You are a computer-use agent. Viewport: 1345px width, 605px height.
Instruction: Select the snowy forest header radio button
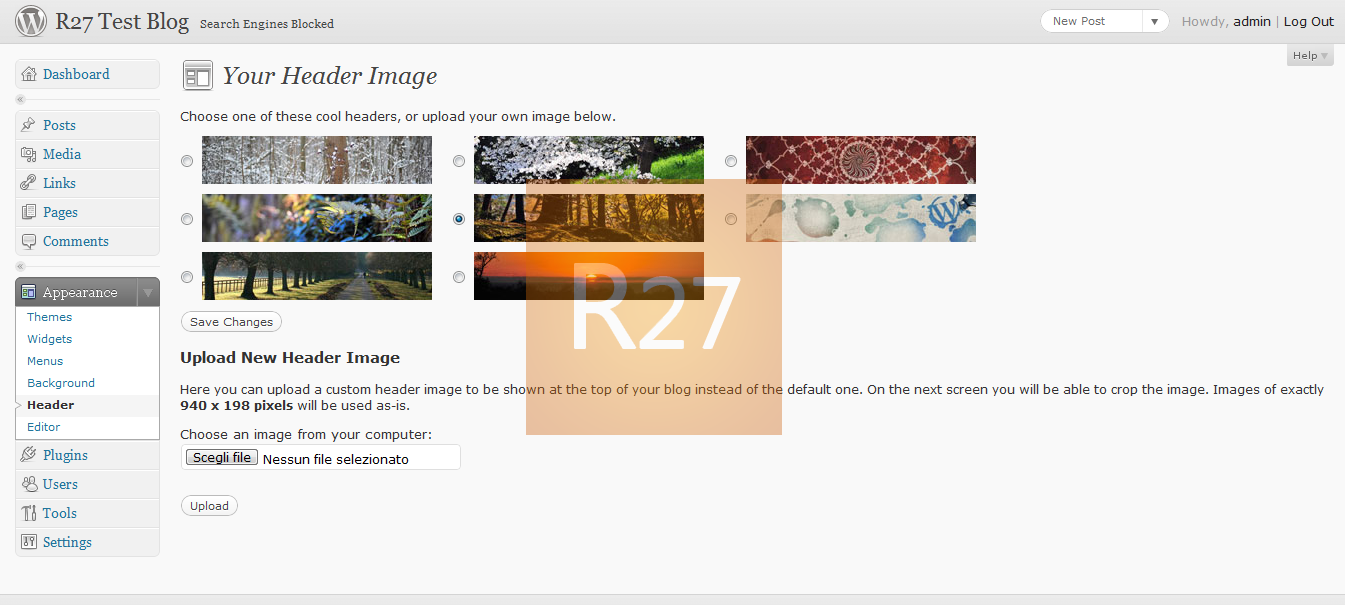pyautogui.click(x=187, y=161)
